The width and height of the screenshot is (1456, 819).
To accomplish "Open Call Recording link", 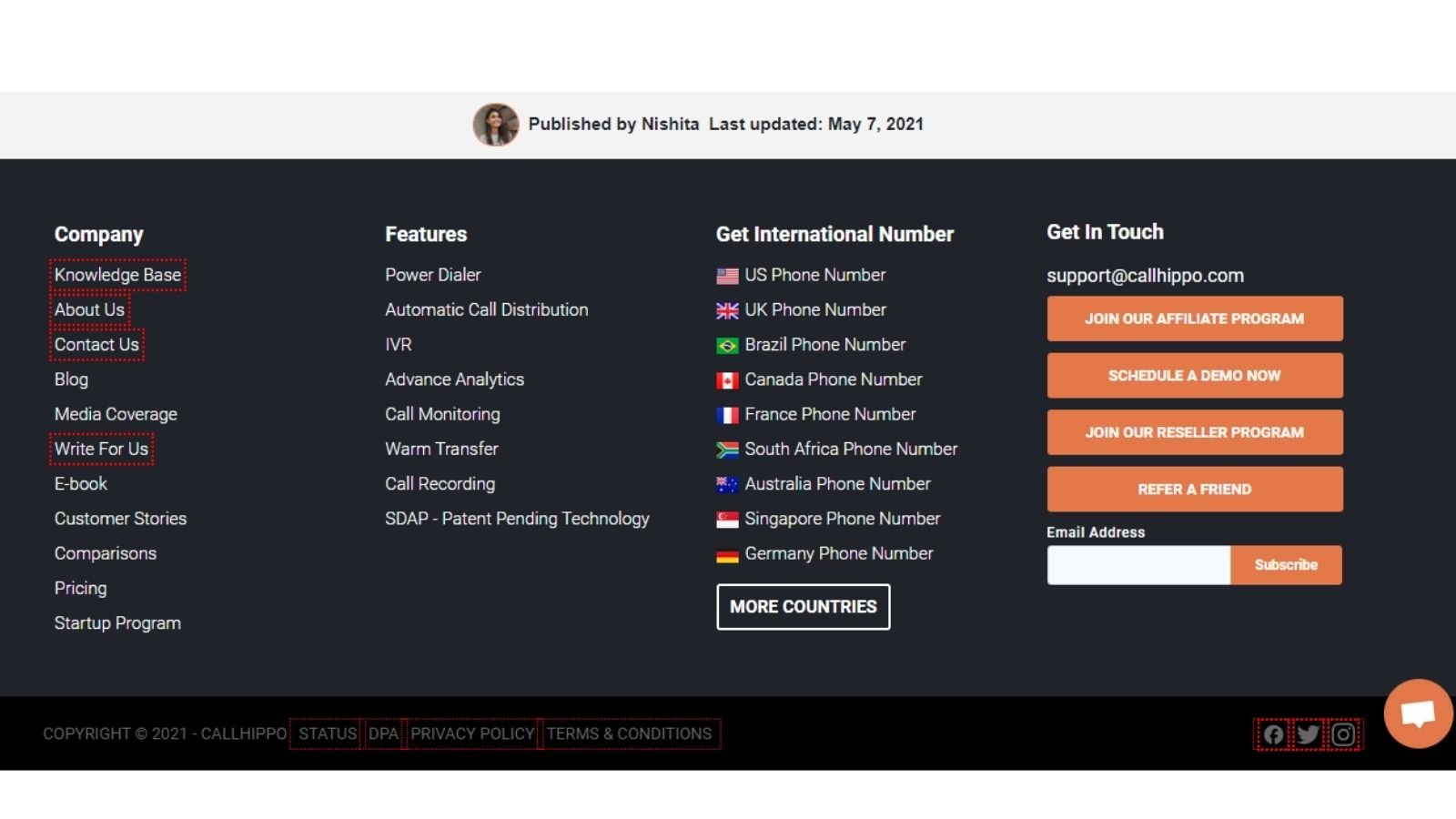I will point(440,484).
